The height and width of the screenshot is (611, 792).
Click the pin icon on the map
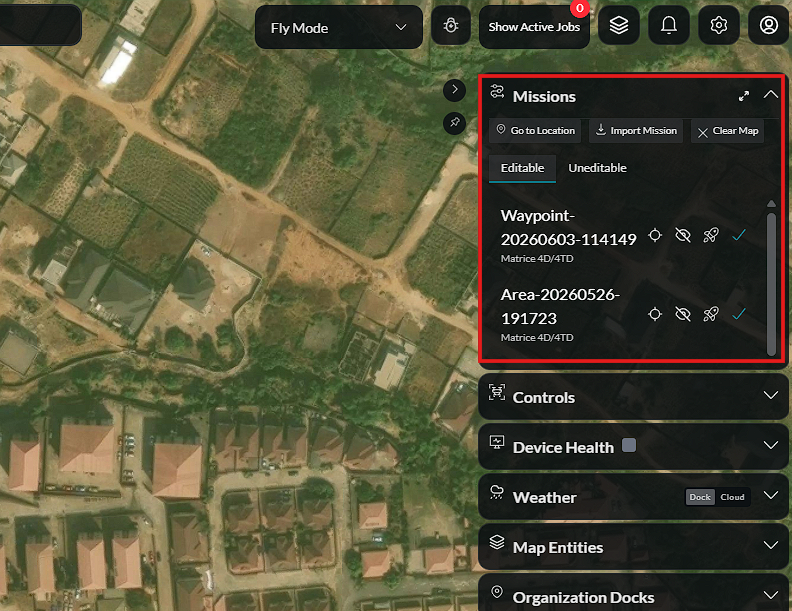pyautogui.click(x=454, y=123)
